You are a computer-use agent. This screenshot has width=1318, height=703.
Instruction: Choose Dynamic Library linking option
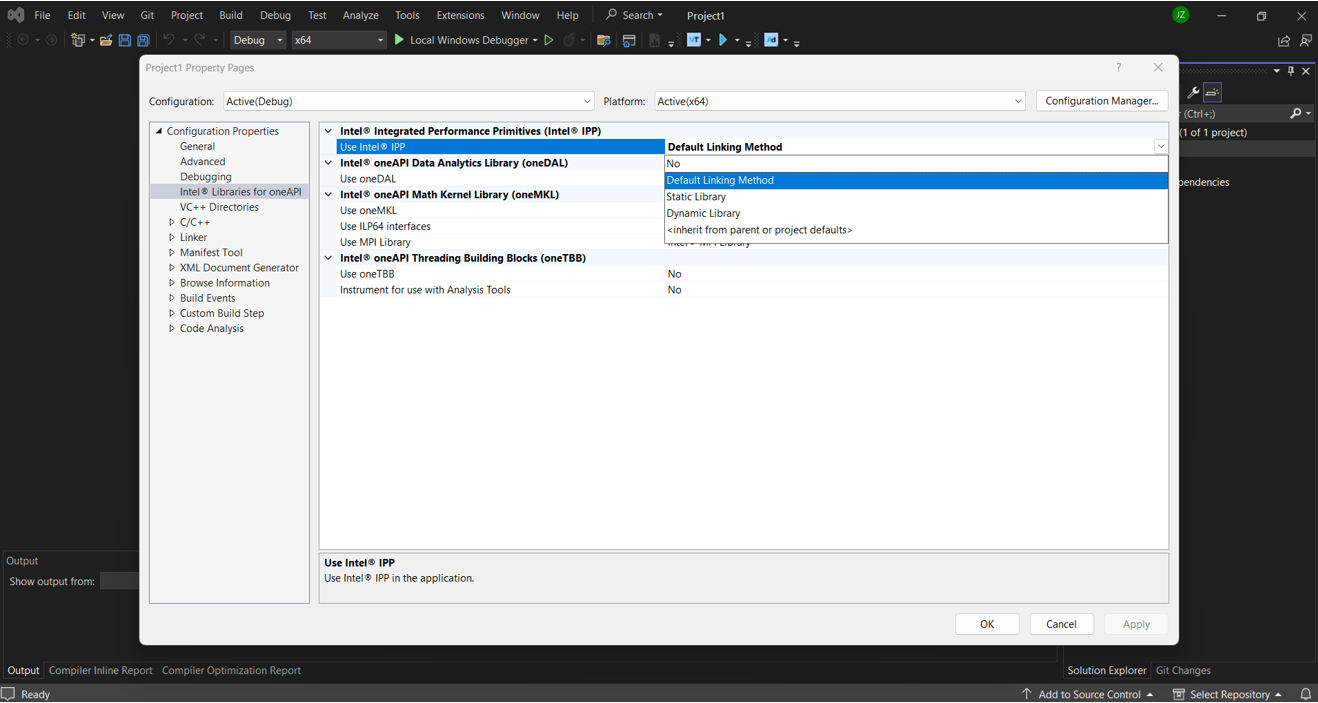(703, 213)
